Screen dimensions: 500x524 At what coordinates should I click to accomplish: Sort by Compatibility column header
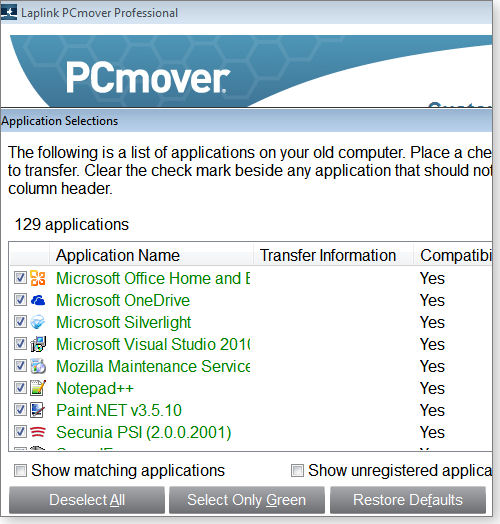pyautogui.click(x=453, y=255)
